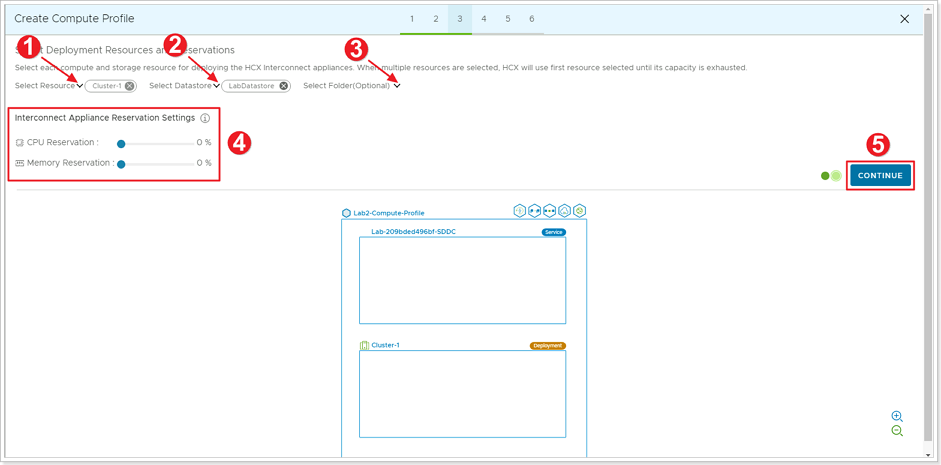Screen dimensions: 941x465
Task: Jump to wizard step 5
Action: (508, 19)
